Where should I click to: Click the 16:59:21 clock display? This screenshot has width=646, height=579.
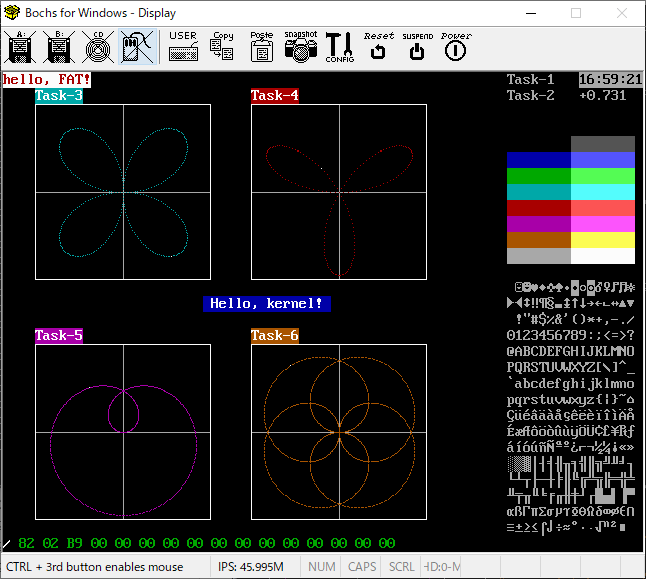click(611, 80)
